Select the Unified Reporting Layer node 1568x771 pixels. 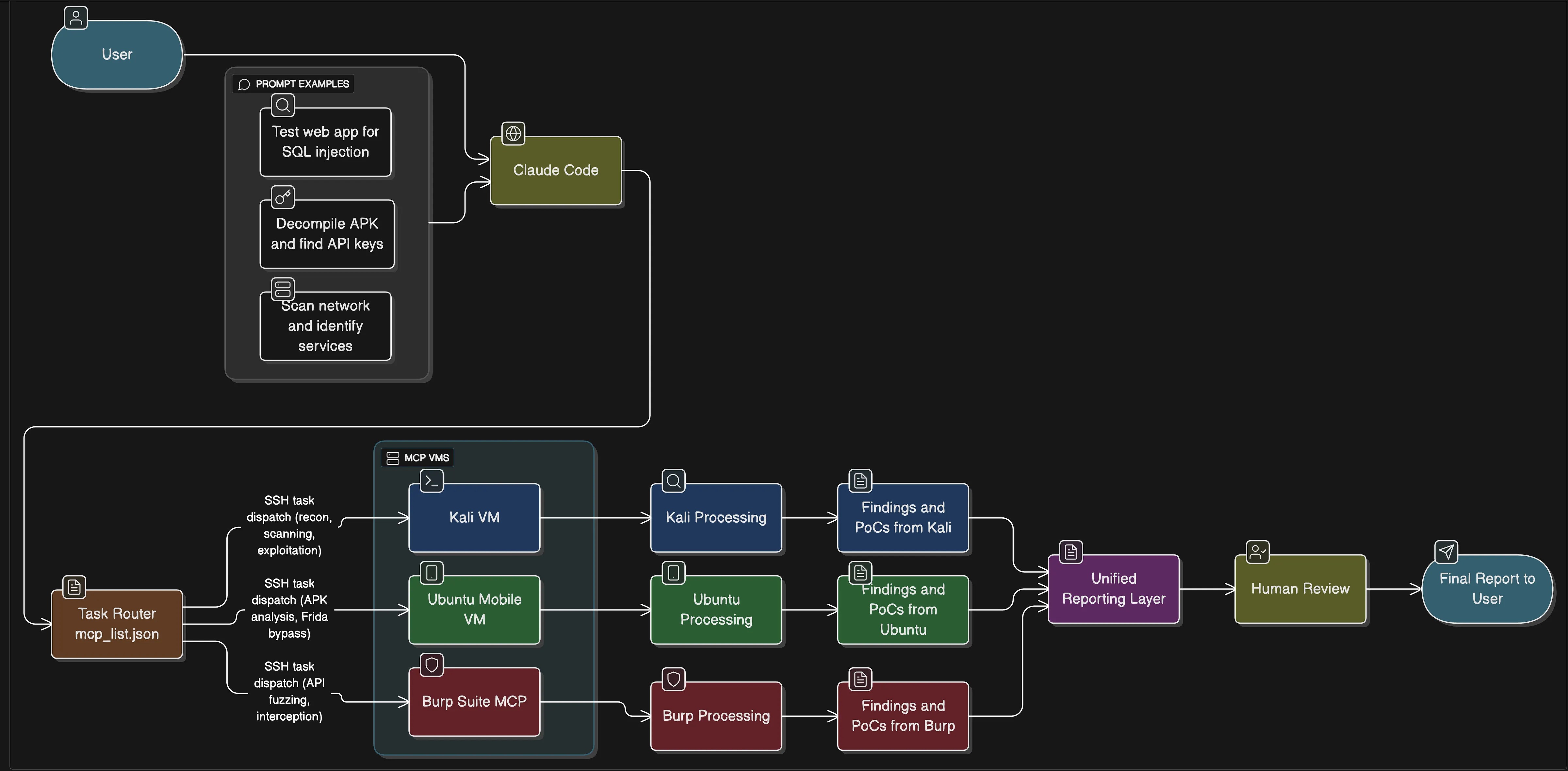coord(1113,589)
